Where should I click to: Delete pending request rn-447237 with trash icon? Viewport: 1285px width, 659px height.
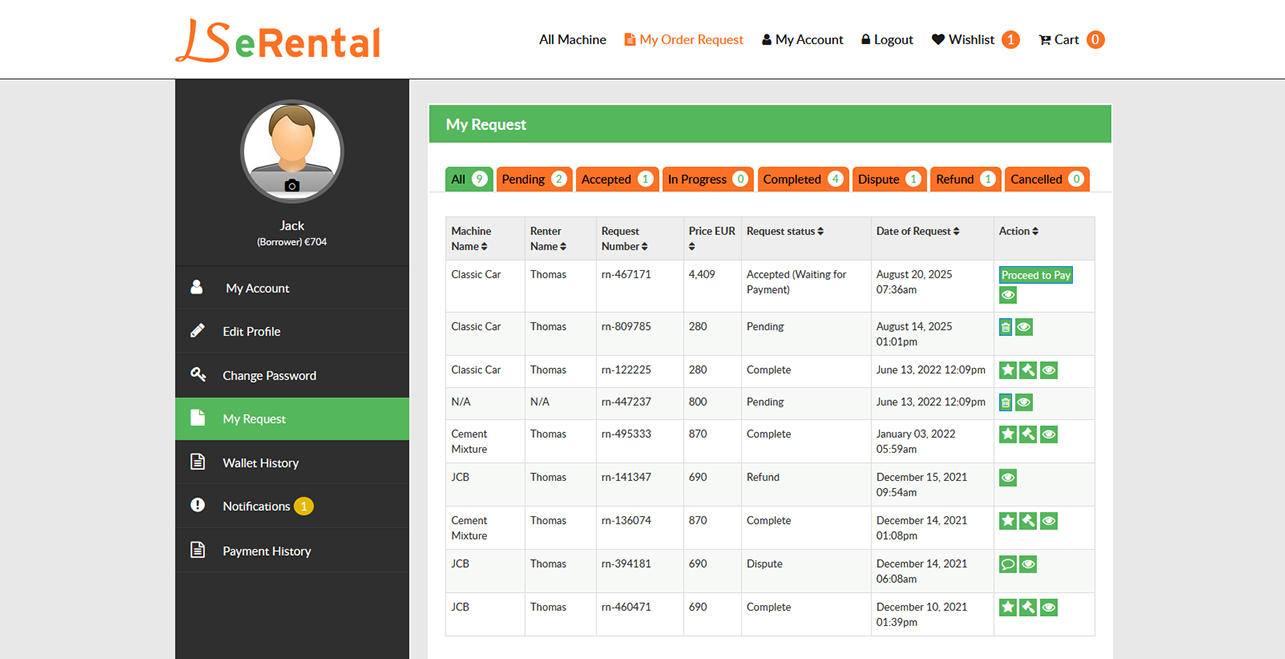tap(1005, 402)
